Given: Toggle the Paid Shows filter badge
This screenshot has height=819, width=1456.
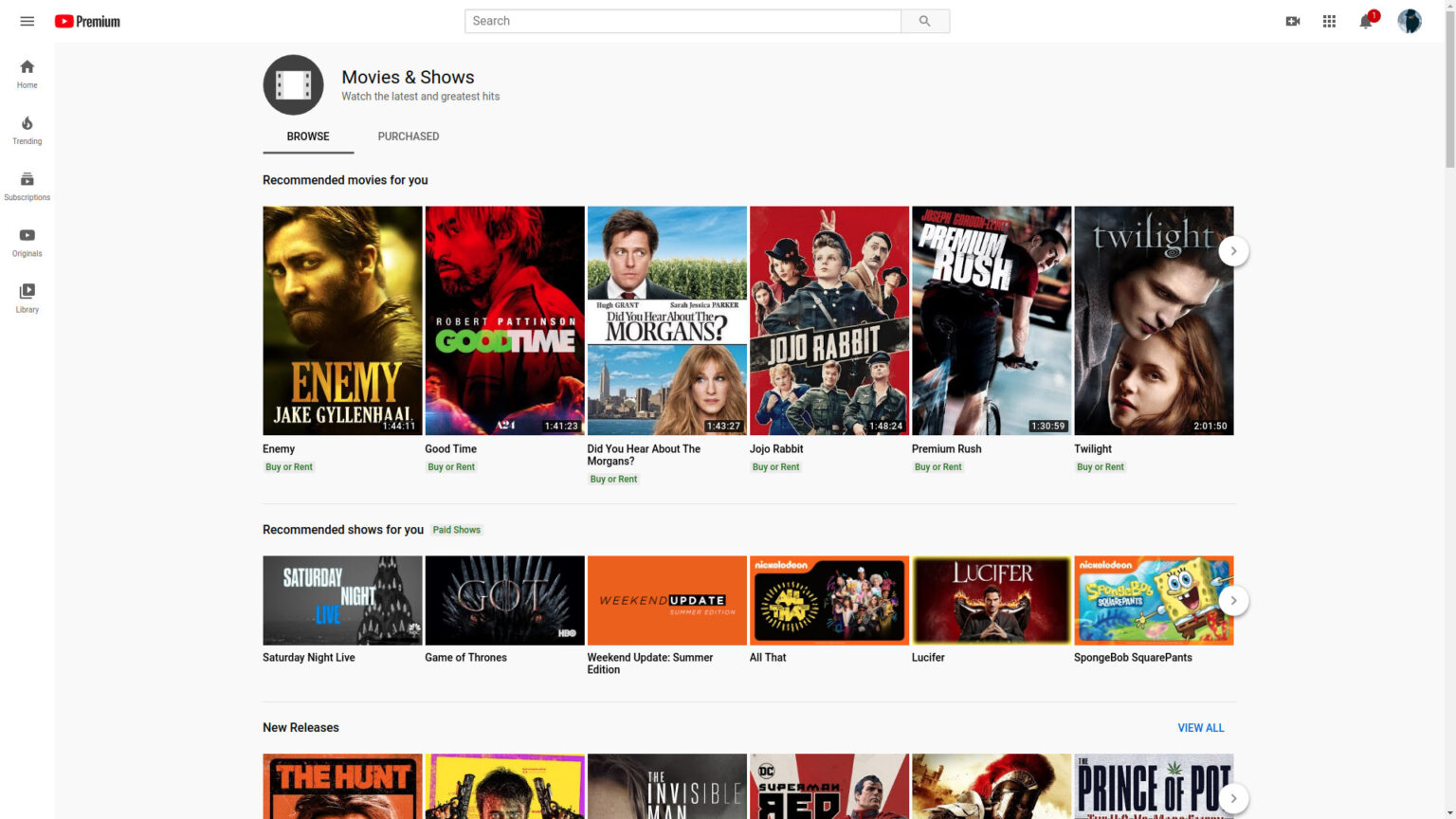Looking at the screenshot, I should tap(457, 529).
